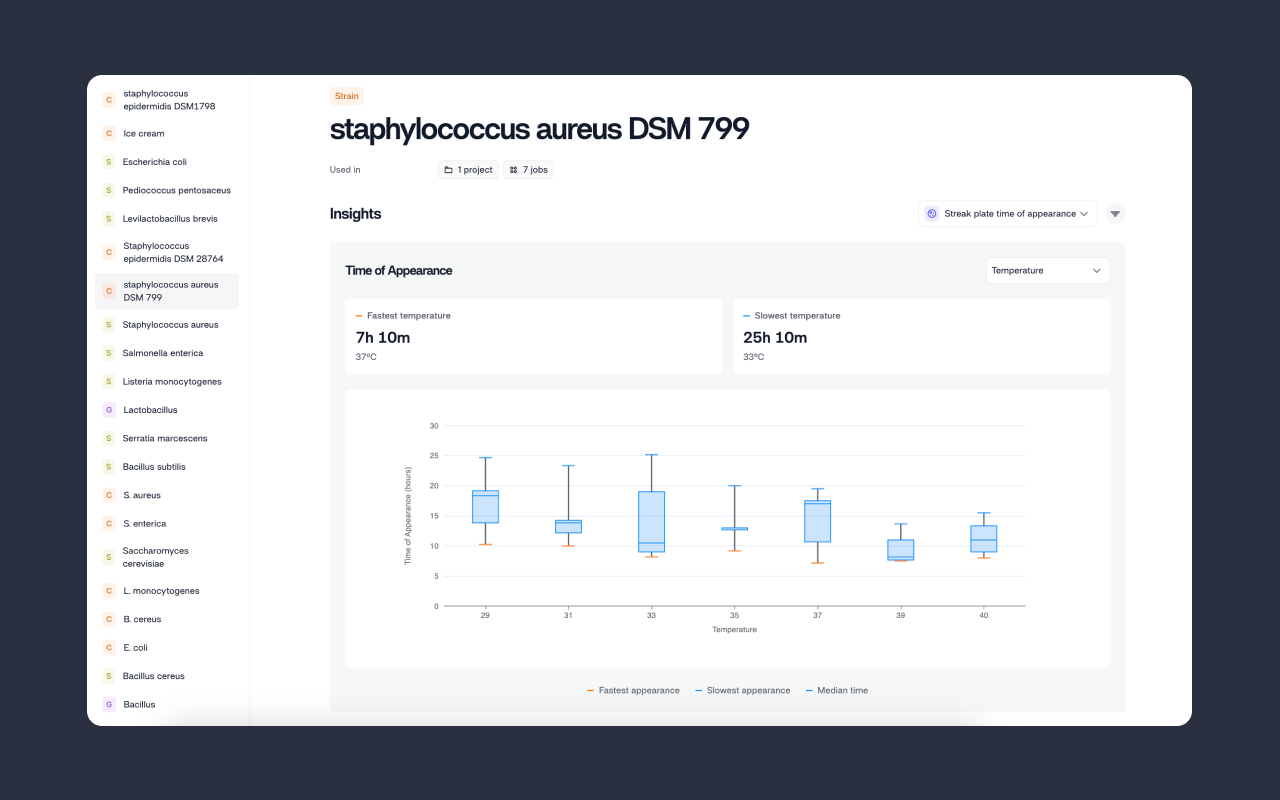1280x800 pixels.
Task: Click the purple G icon beside Bacillus
Action: (x=109, y=705)
